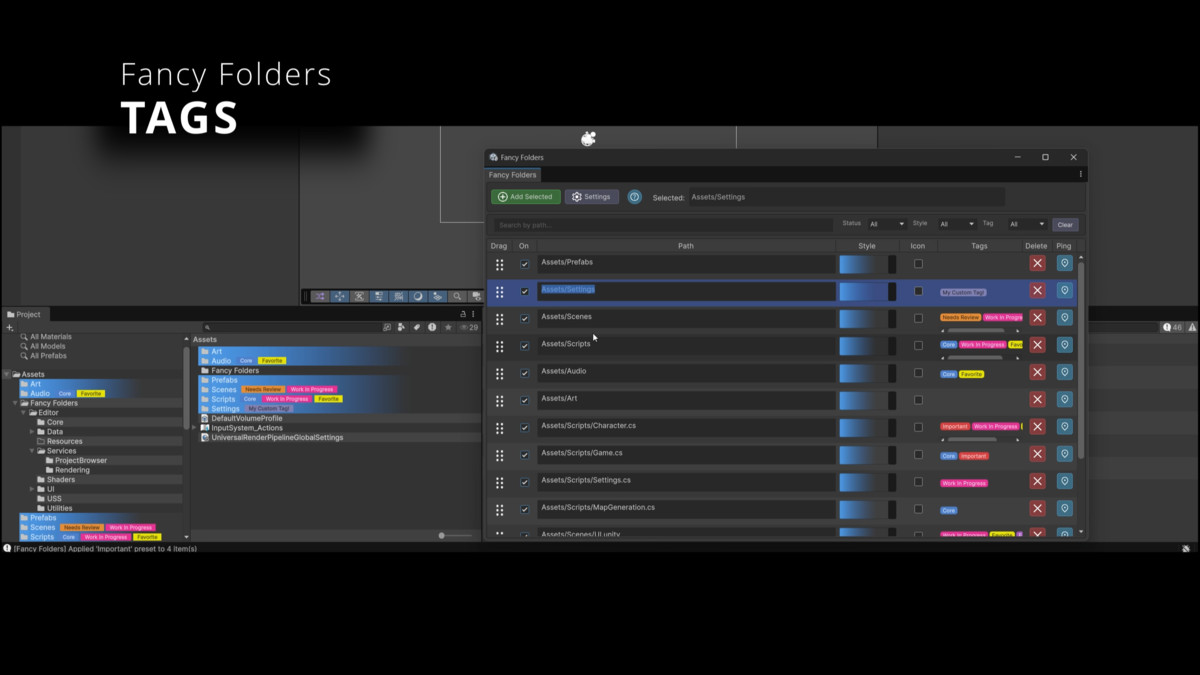Grab the drag handle for Assets/Scripts/Settings.cs

pos(499,483)
